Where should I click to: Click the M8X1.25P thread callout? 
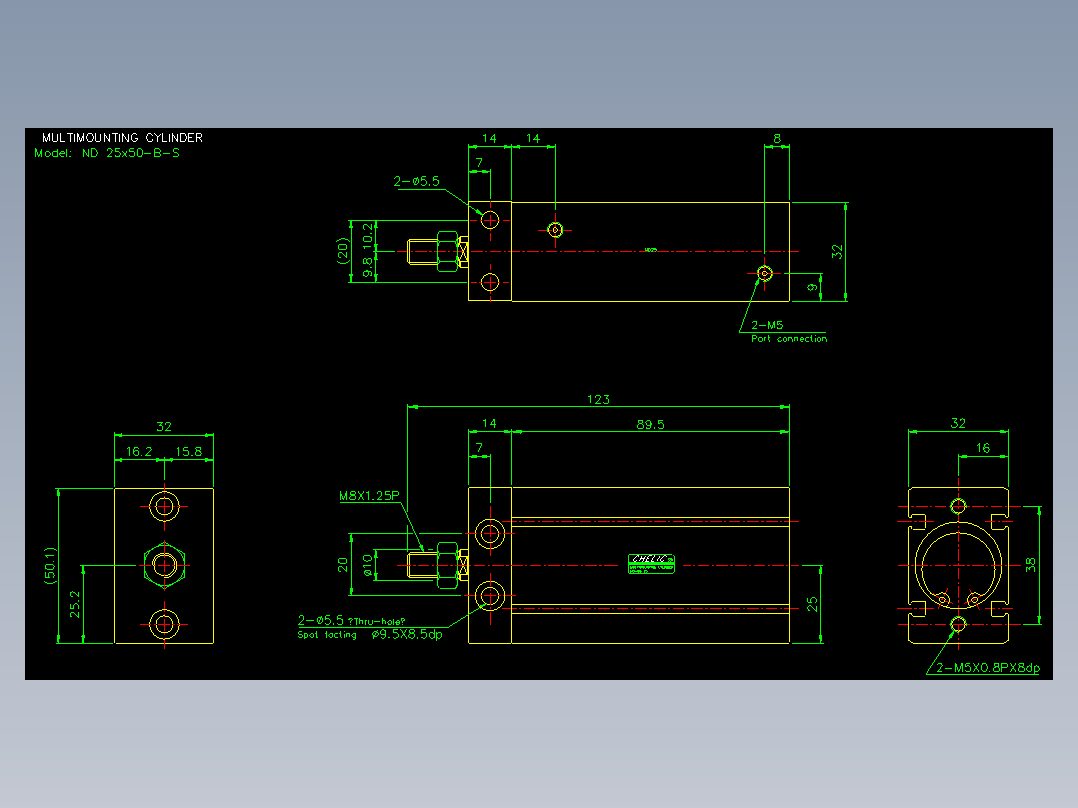tap(369, 496)
